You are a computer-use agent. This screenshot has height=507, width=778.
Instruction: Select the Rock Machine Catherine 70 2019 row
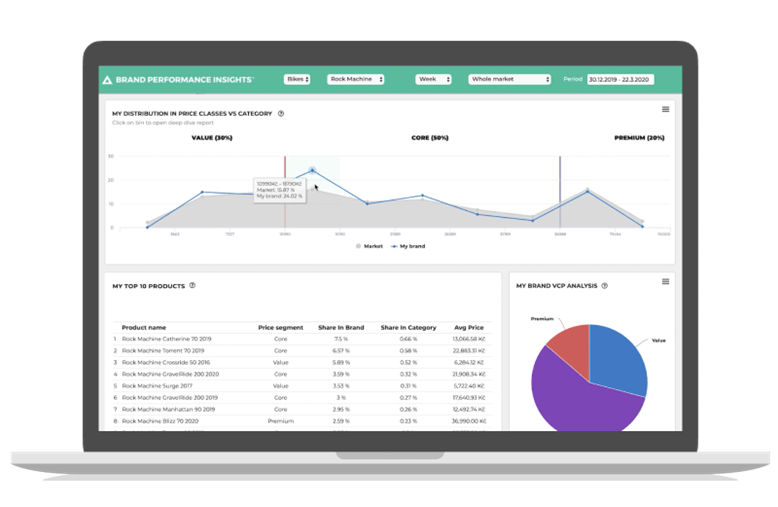pos(168,339)
